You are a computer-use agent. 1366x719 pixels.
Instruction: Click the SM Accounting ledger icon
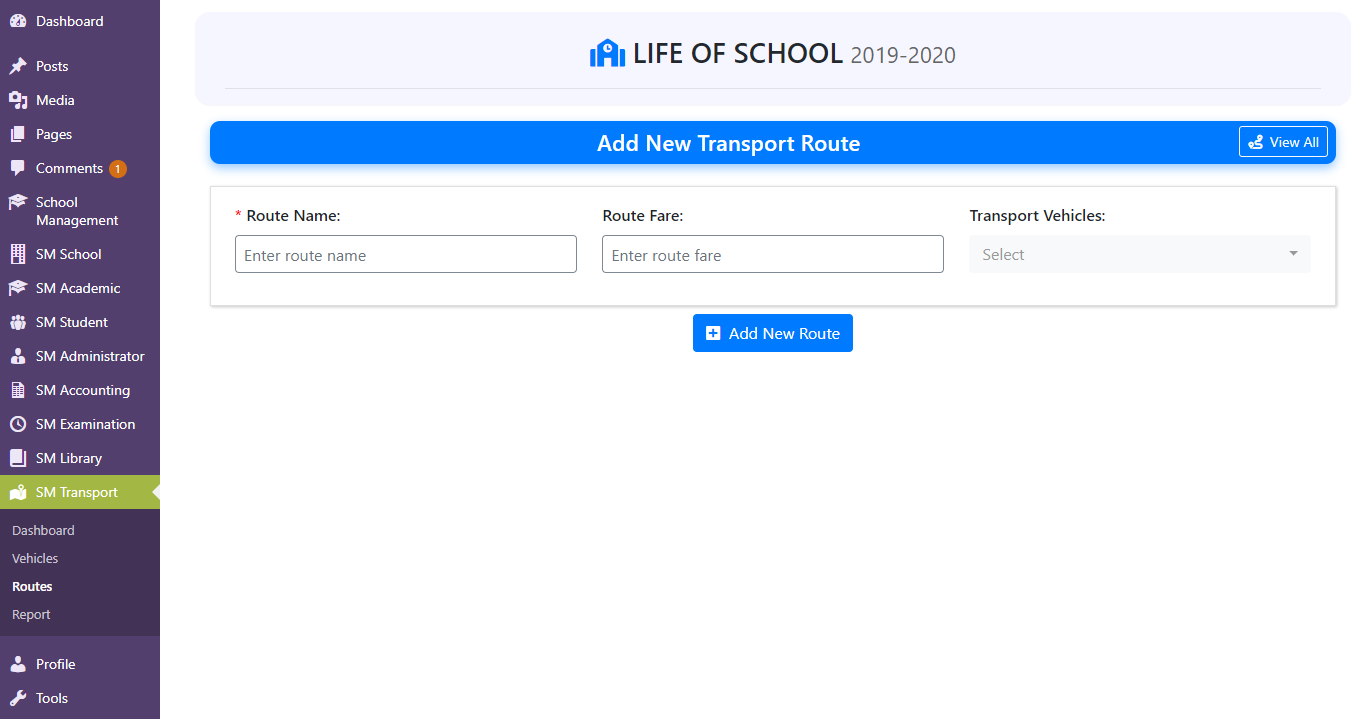[18, 390]
